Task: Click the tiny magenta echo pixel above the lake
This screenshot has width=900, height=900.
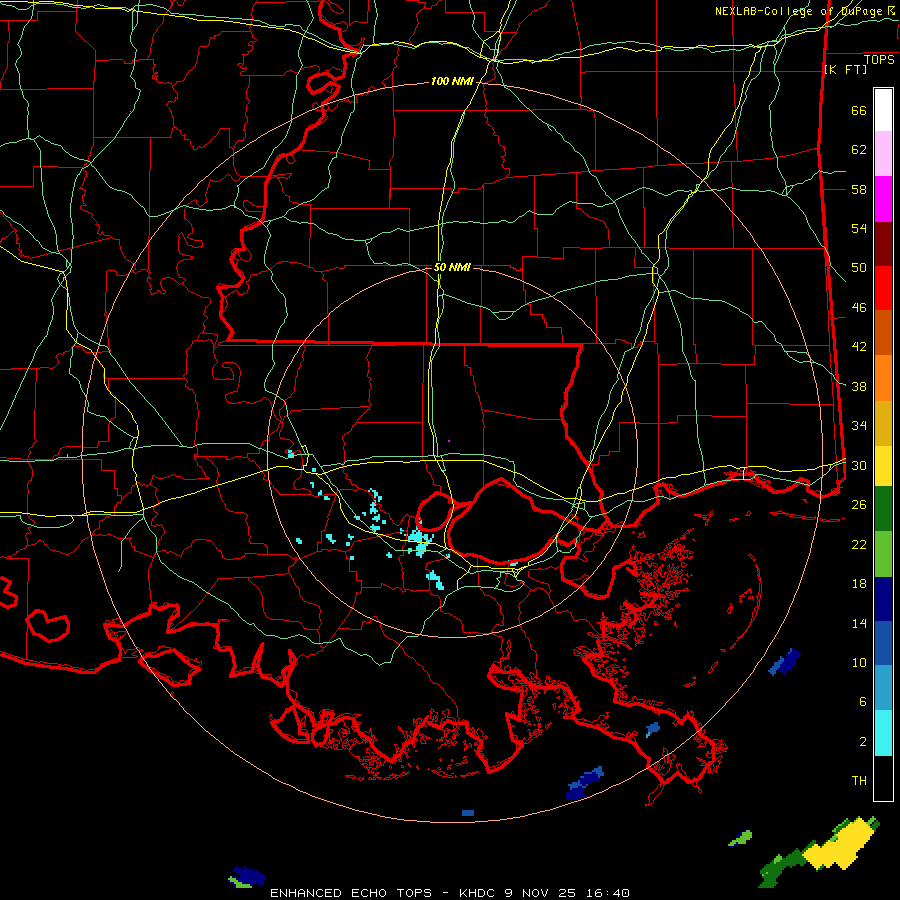Action: pos(449,441)
